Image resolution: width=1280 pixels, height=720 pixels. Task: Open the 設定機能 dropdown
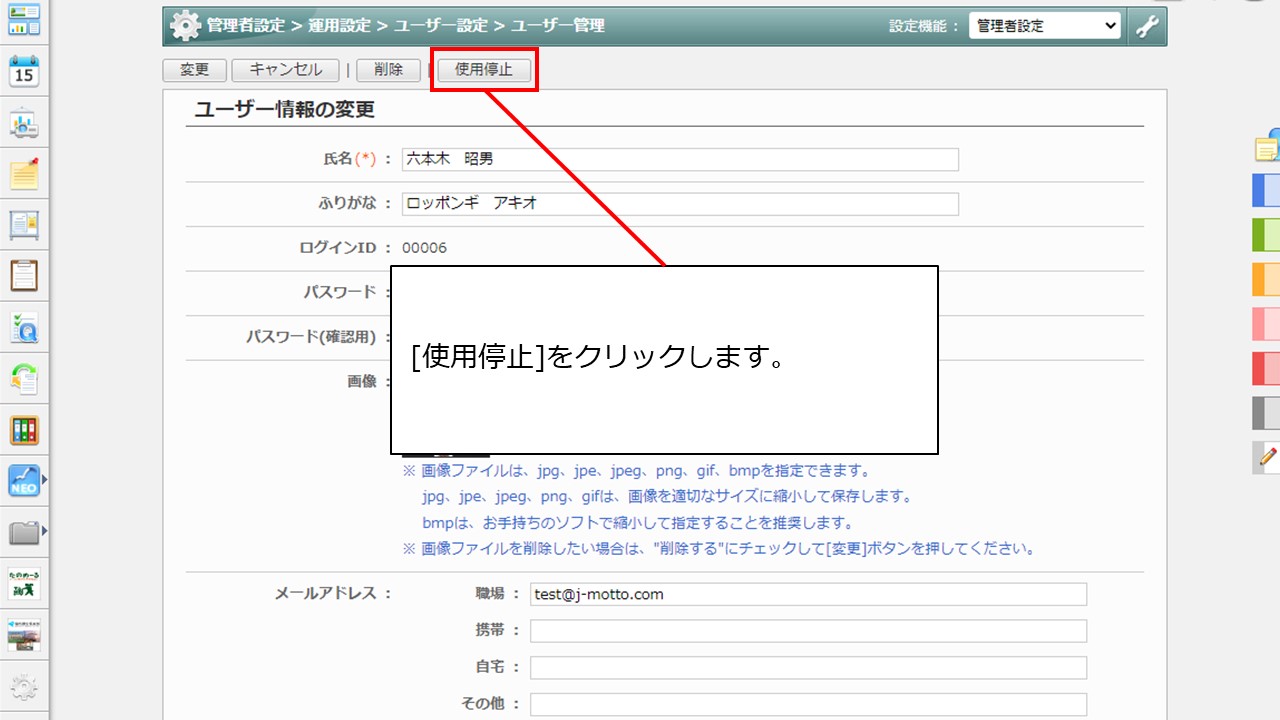point(1044,26)
